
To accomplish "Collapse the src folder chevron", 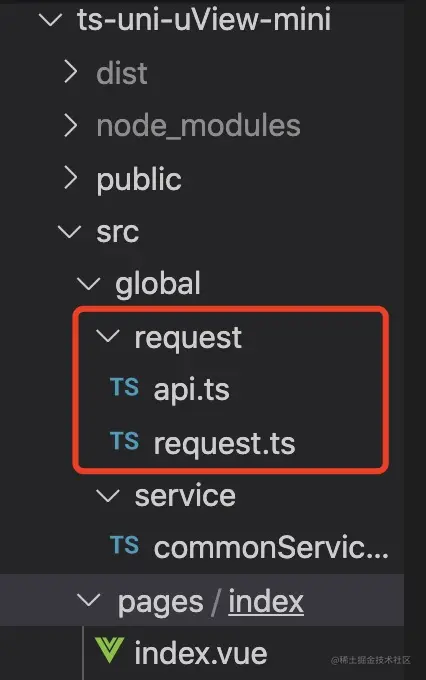I will (69, 232).
